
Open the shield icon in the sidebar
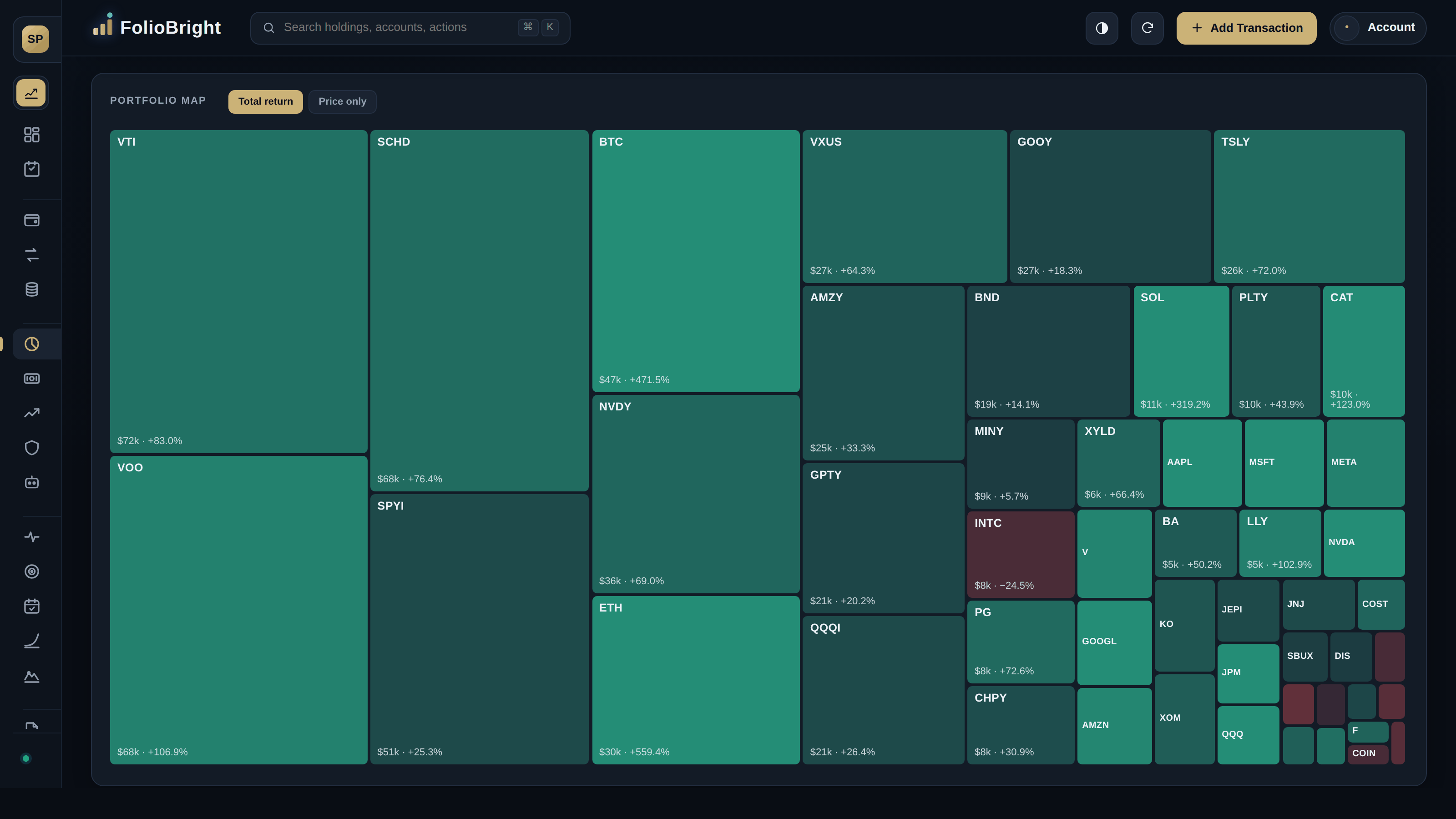coord(32,448)
